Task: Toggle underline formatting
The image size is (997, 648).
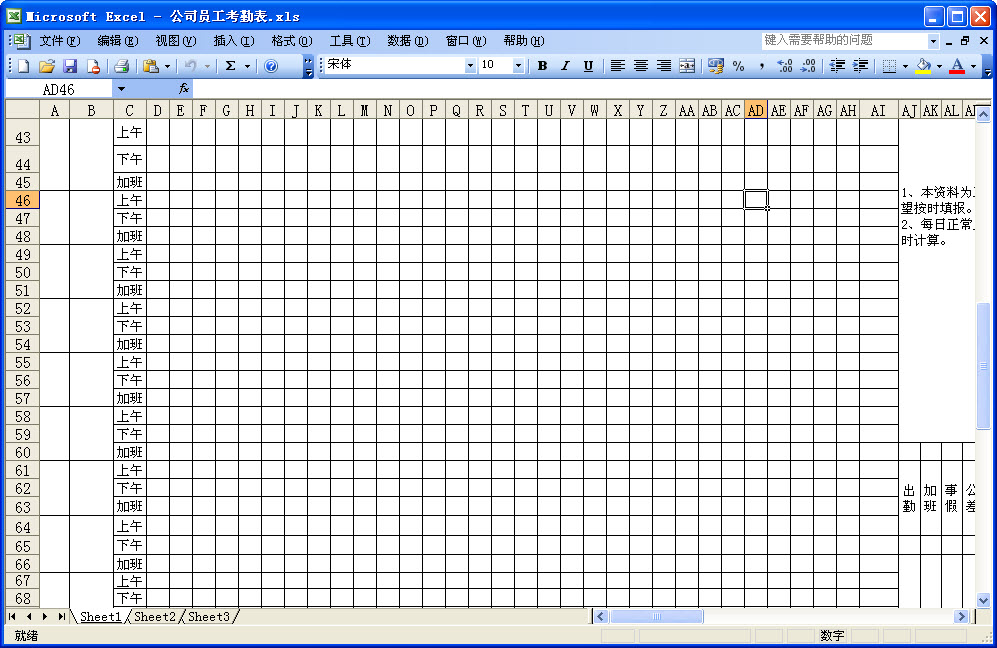Action: pos(588,65)
